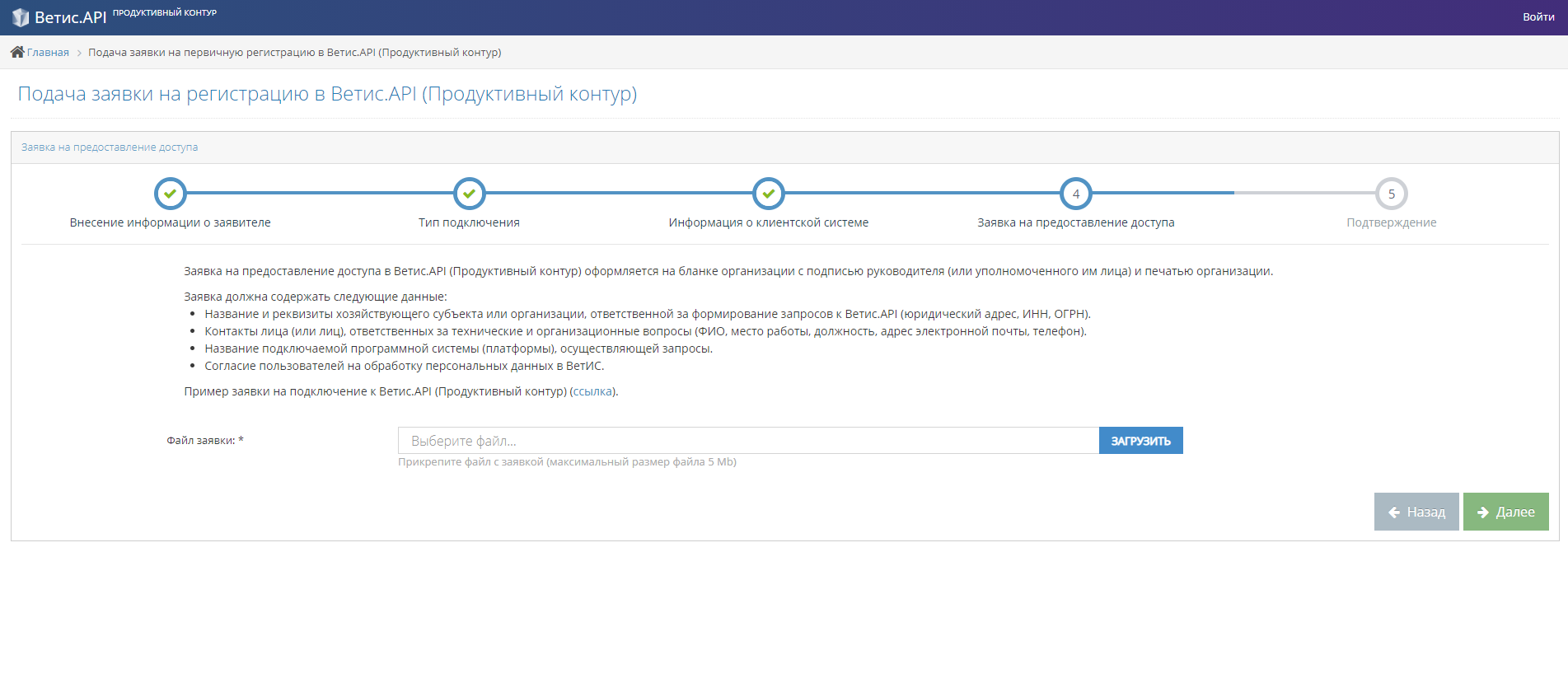Click the Ветис.API shield logo icon
Viewport: 1568px width, 697px height.
(x=21, y=17)
